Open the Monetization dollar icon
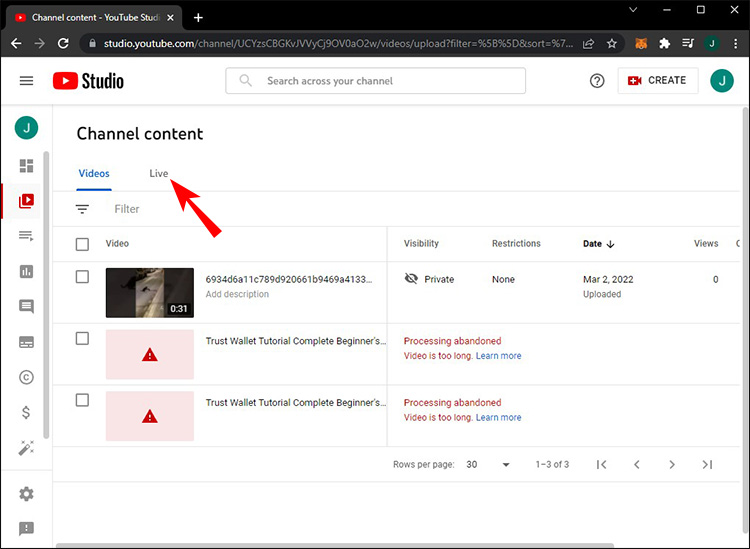 pos(26,412)
